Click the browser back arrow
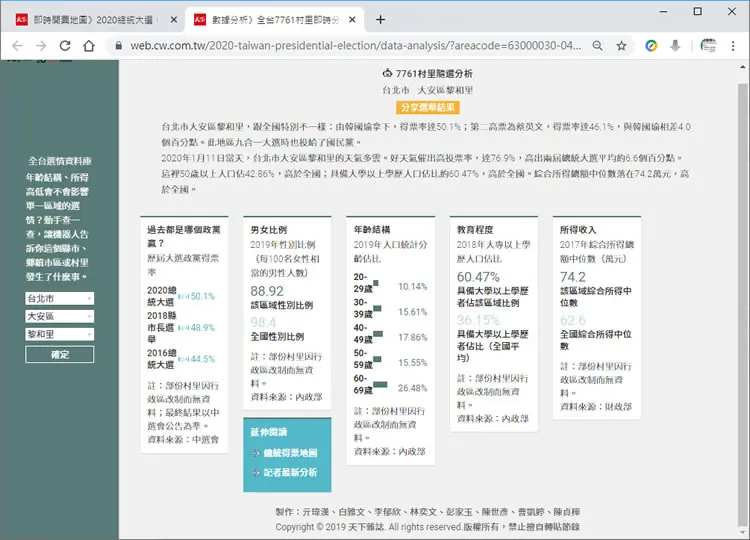 click(x=17, y=46)
